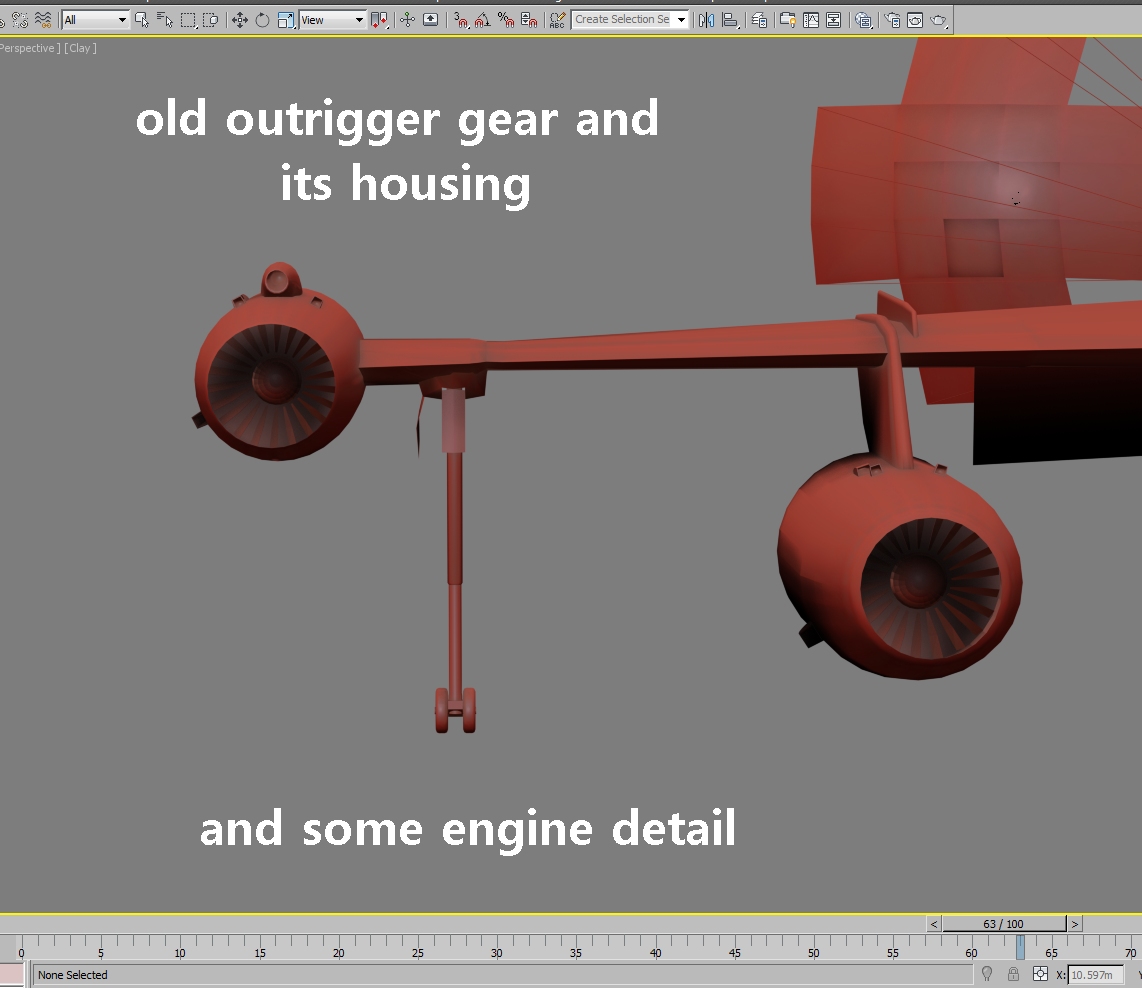Toggle the Selection Lock padlock
Image resolution: width=1142 pixels, height=988 pixels.
[1013, 974]
